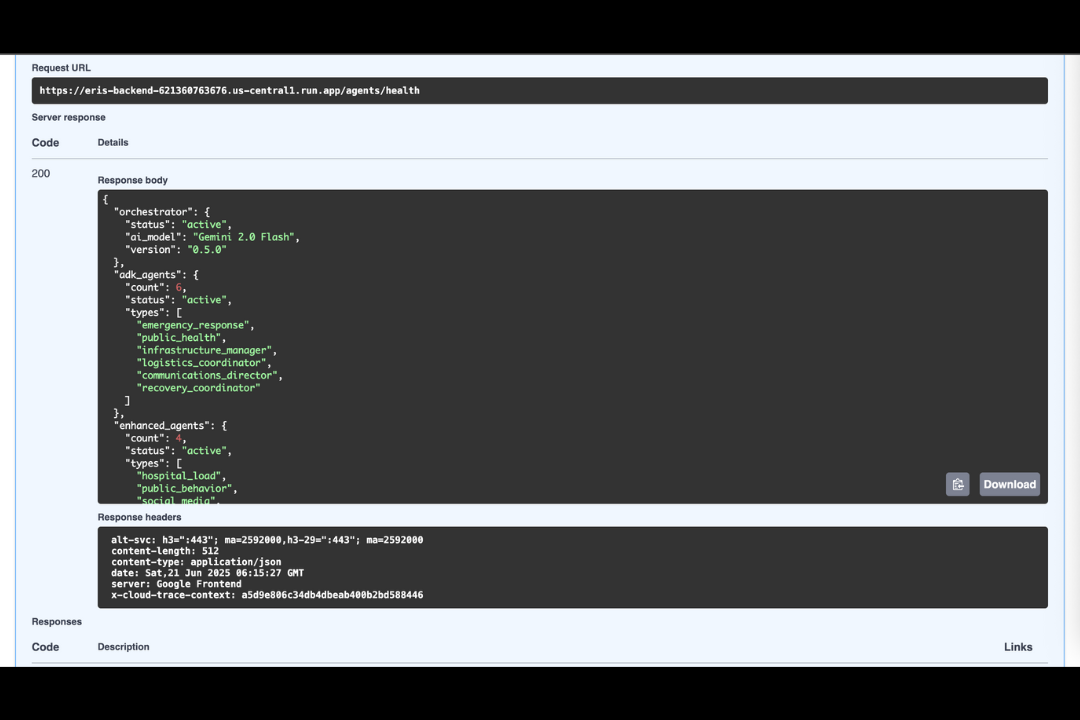1080x720 pixels.
Task: Click "public_behavior" enhanced agent type
Action: pos(184,488)
